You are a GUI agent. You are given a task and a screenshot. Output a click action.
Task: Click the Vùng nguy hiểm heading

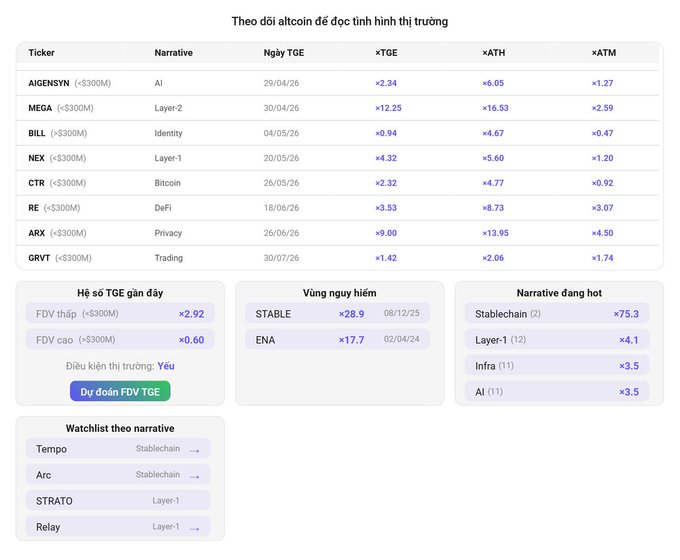[340, 293]
